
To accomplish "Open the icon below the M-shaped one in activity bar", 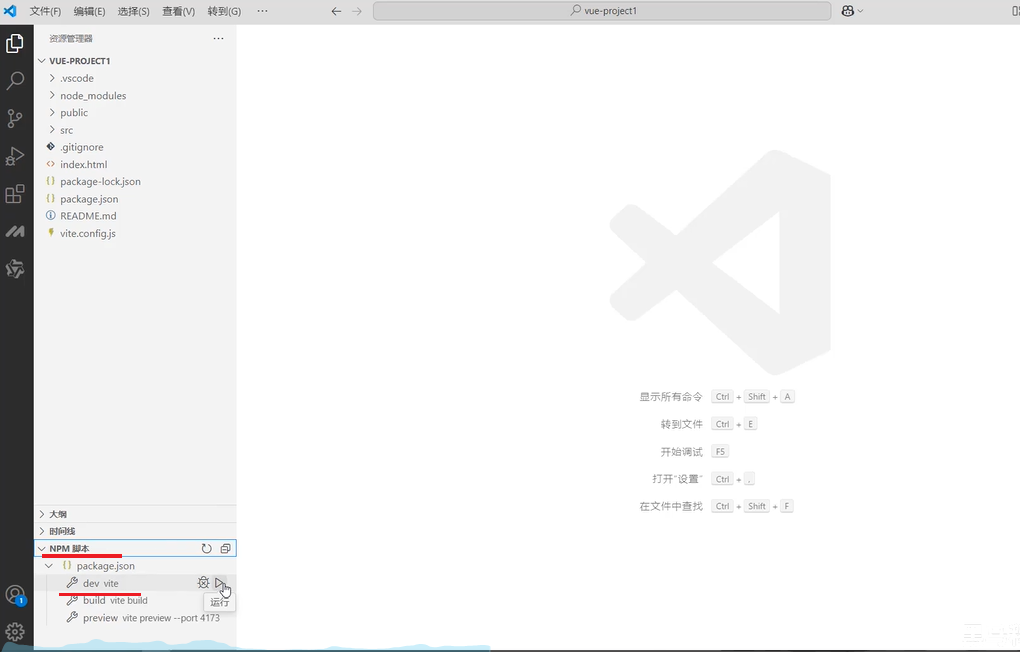I will (x=15, y=269).
